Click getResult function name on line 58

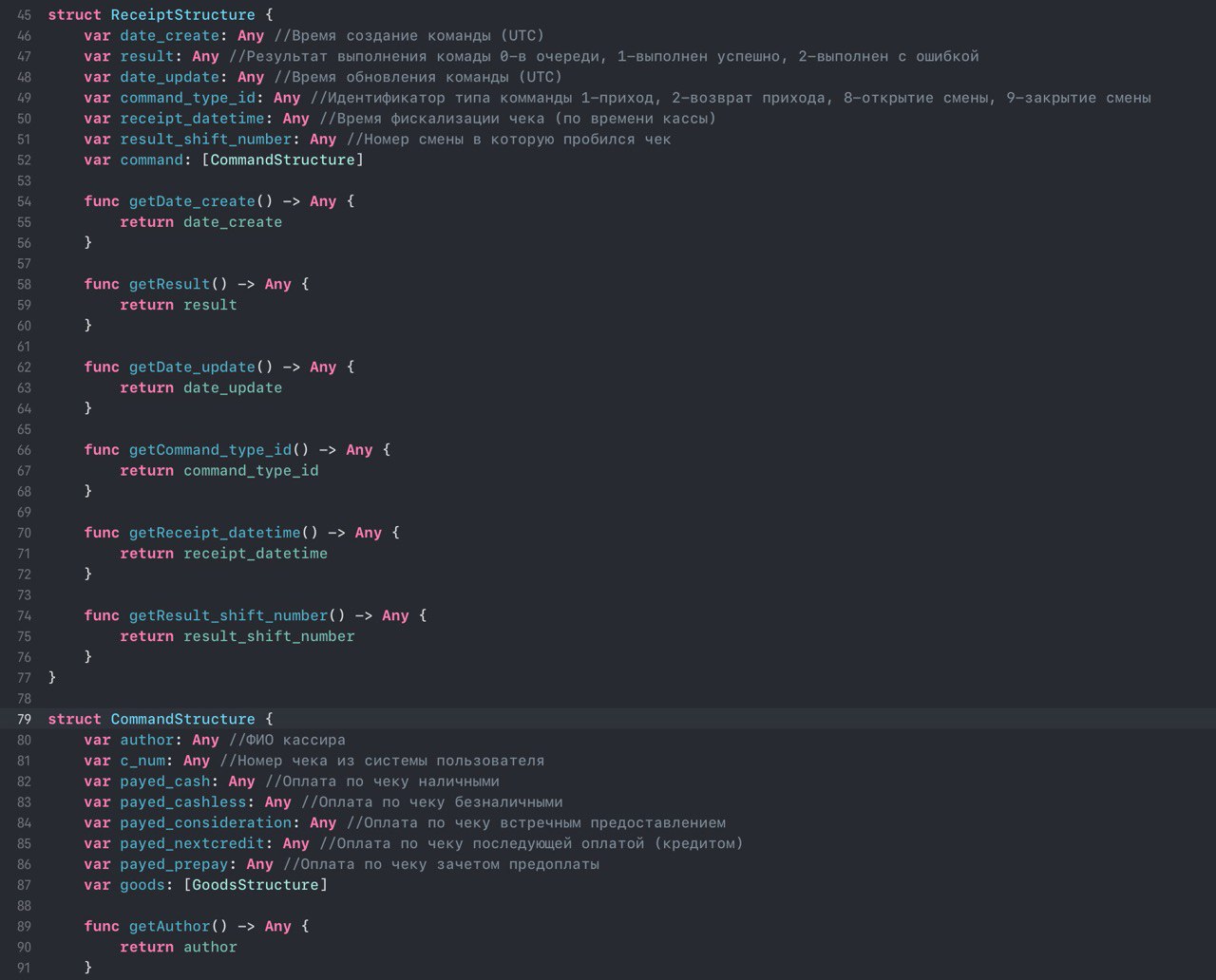pos(169,284)
